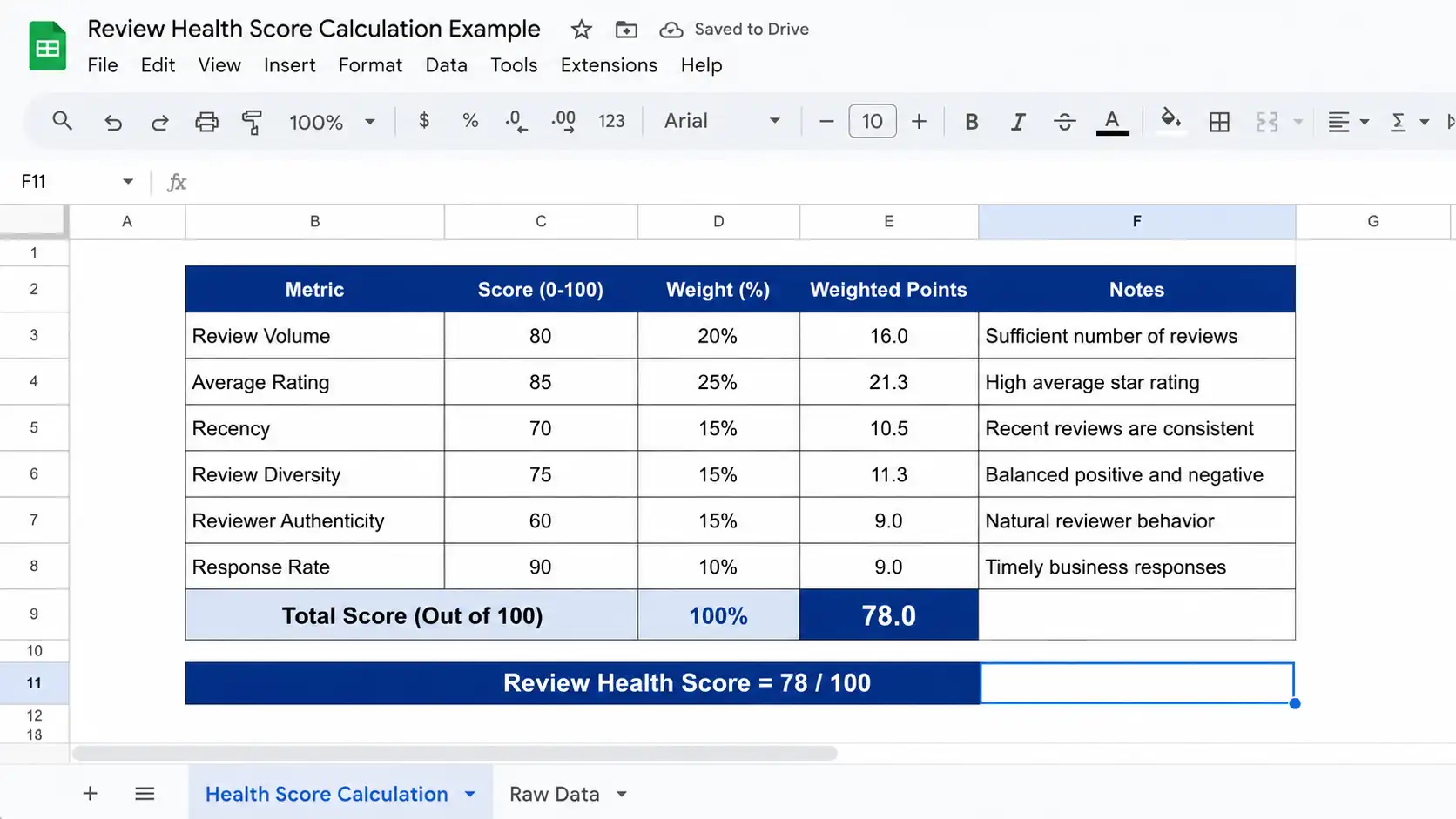
Task: Click the Timely business responses note
Action: [1136, 567]
